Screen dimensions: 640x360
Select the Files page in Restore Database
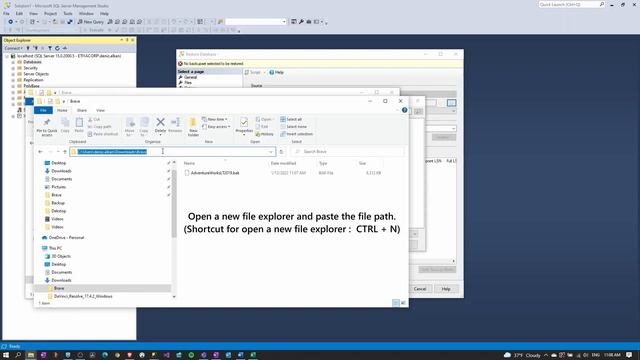188,82
